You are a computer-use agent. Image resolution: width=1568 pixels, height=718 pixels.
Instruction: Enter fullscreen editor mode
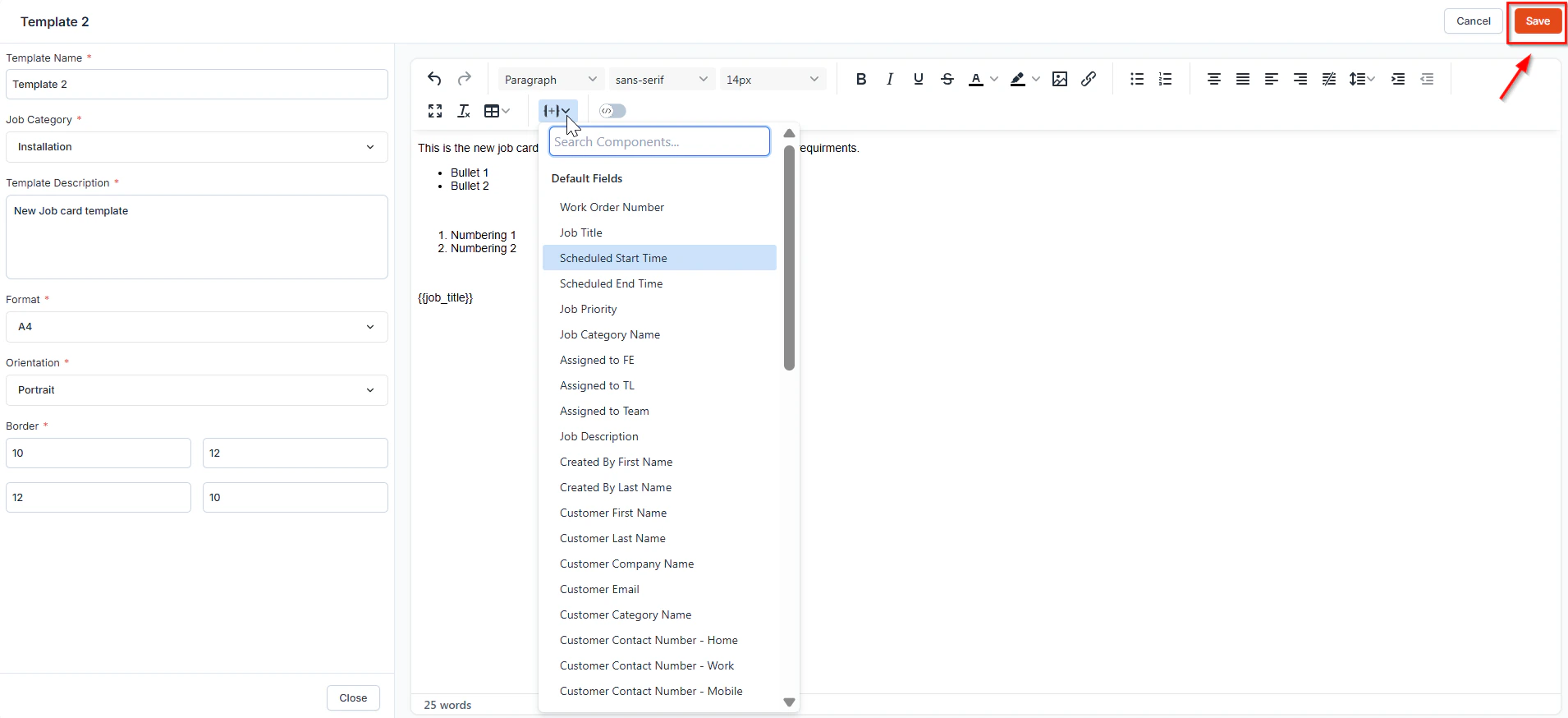point(435,111)
